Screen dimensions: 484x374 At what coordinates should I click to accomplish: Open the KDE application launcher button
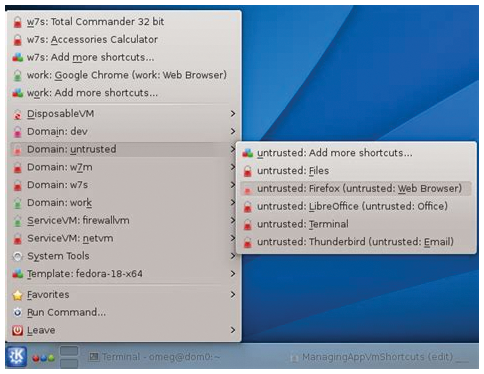[x=16, y=356]
